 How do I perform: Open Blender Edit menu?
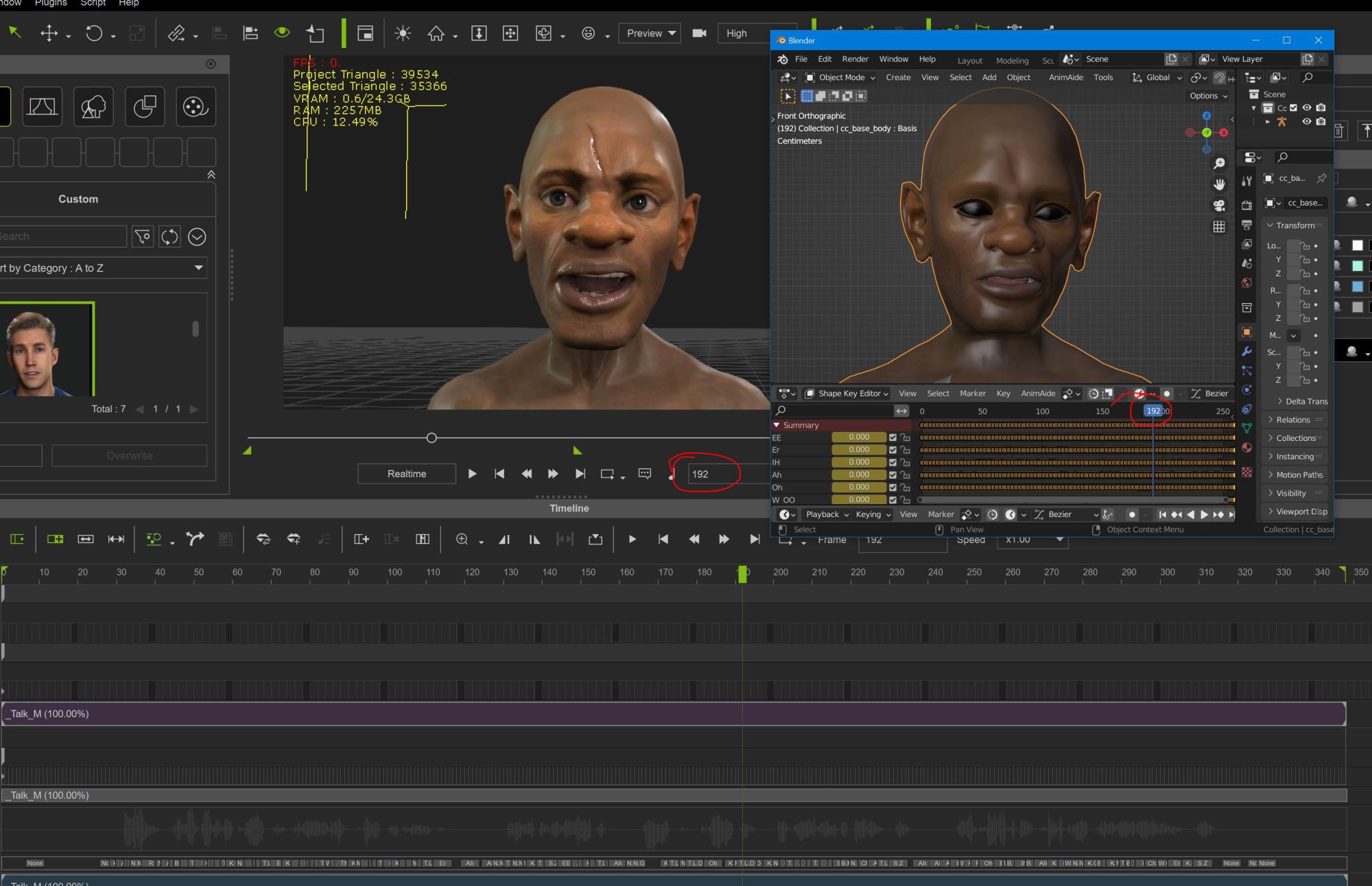pyautogui.click(x=825, y=59)
